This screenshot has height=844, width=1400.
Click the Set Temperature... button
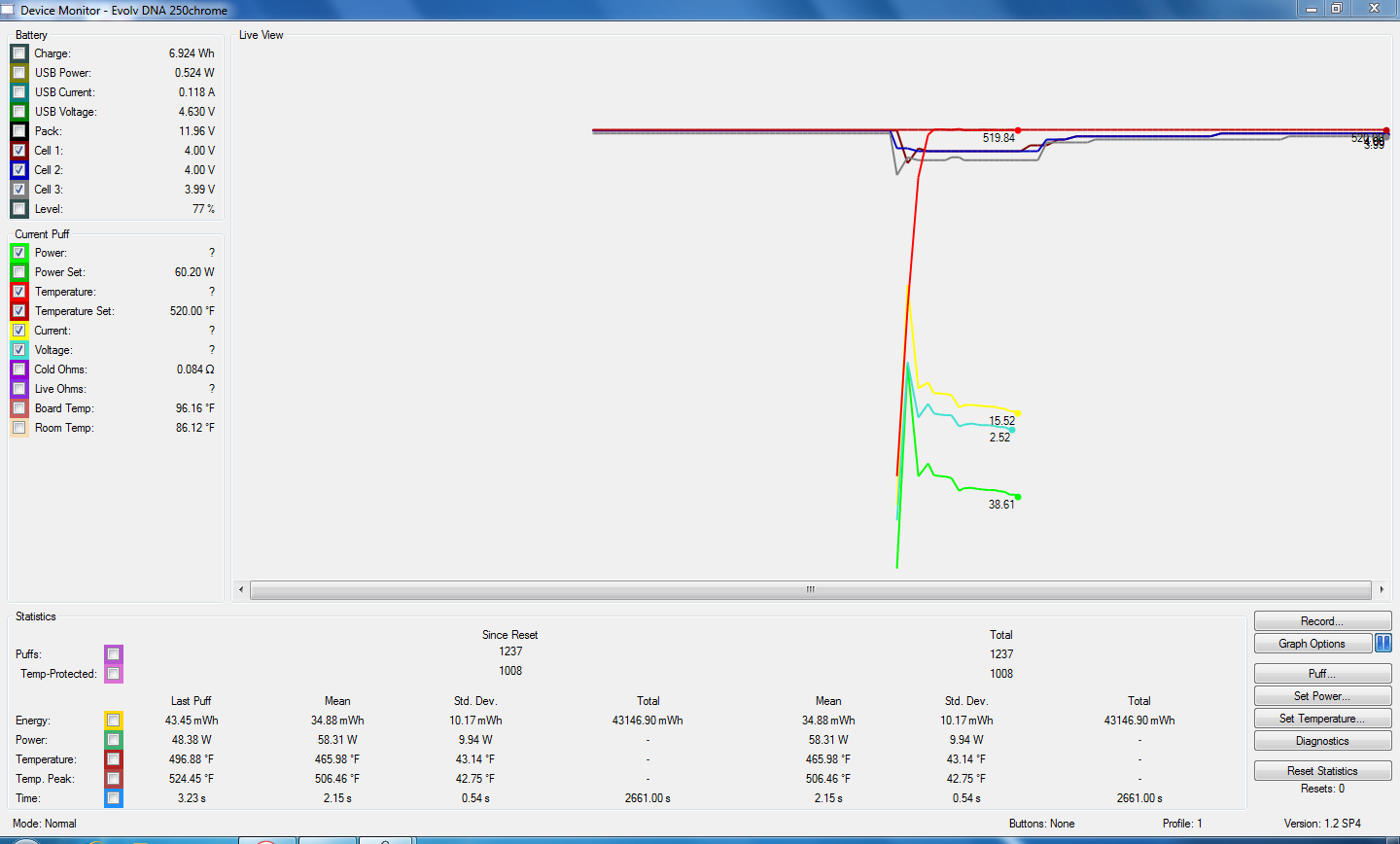tap(1321, 719)
